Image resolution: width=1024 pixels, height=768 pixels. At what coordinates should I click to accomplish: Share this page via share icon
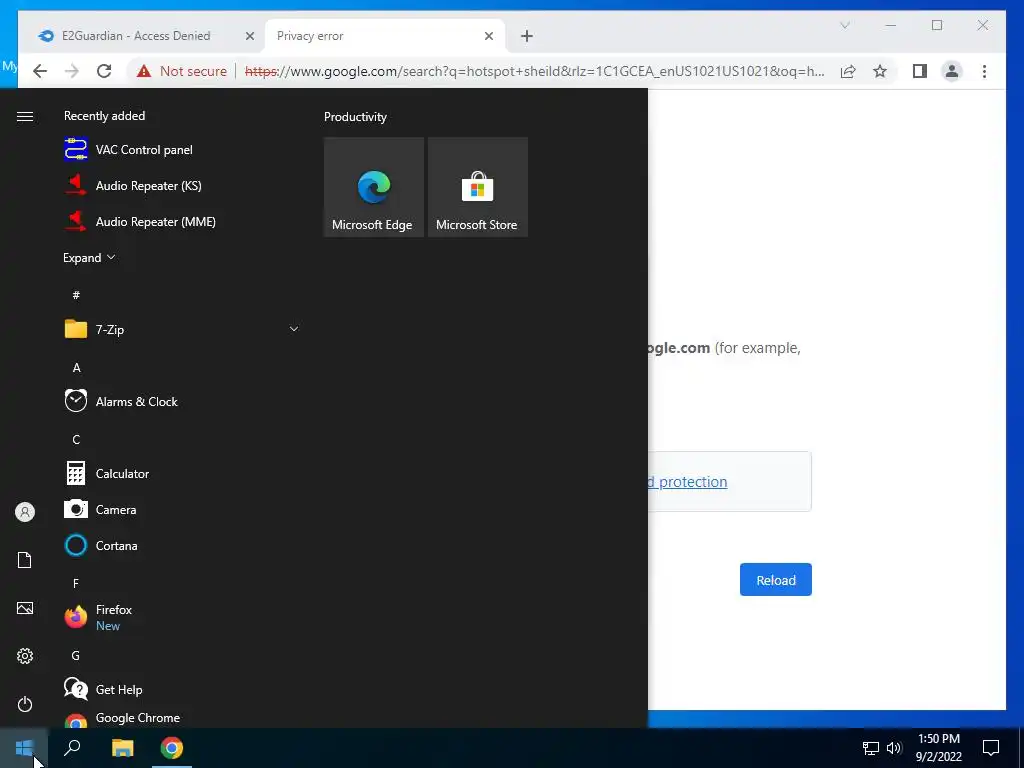(848, 71)
